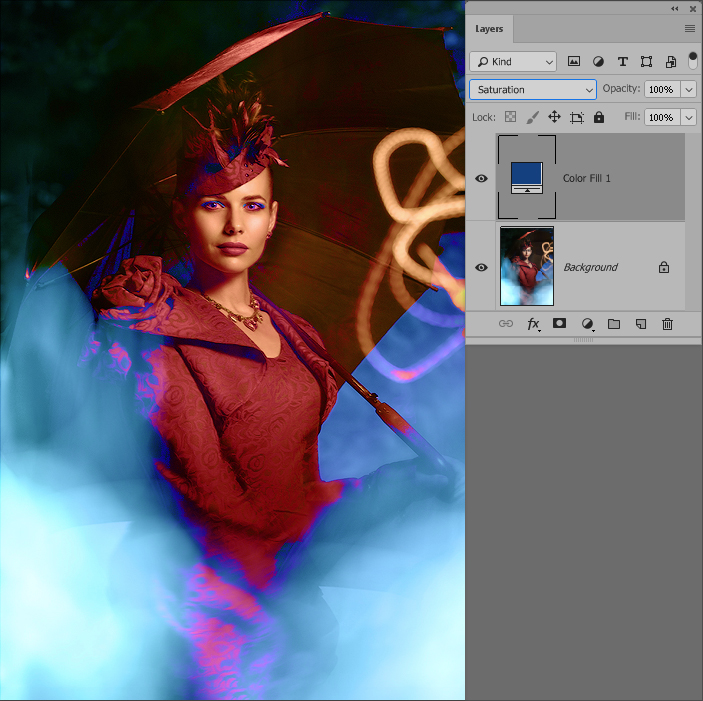Click the Fill label
The width and height of the screenshot is (703, 701).
(x=632, y=117)
